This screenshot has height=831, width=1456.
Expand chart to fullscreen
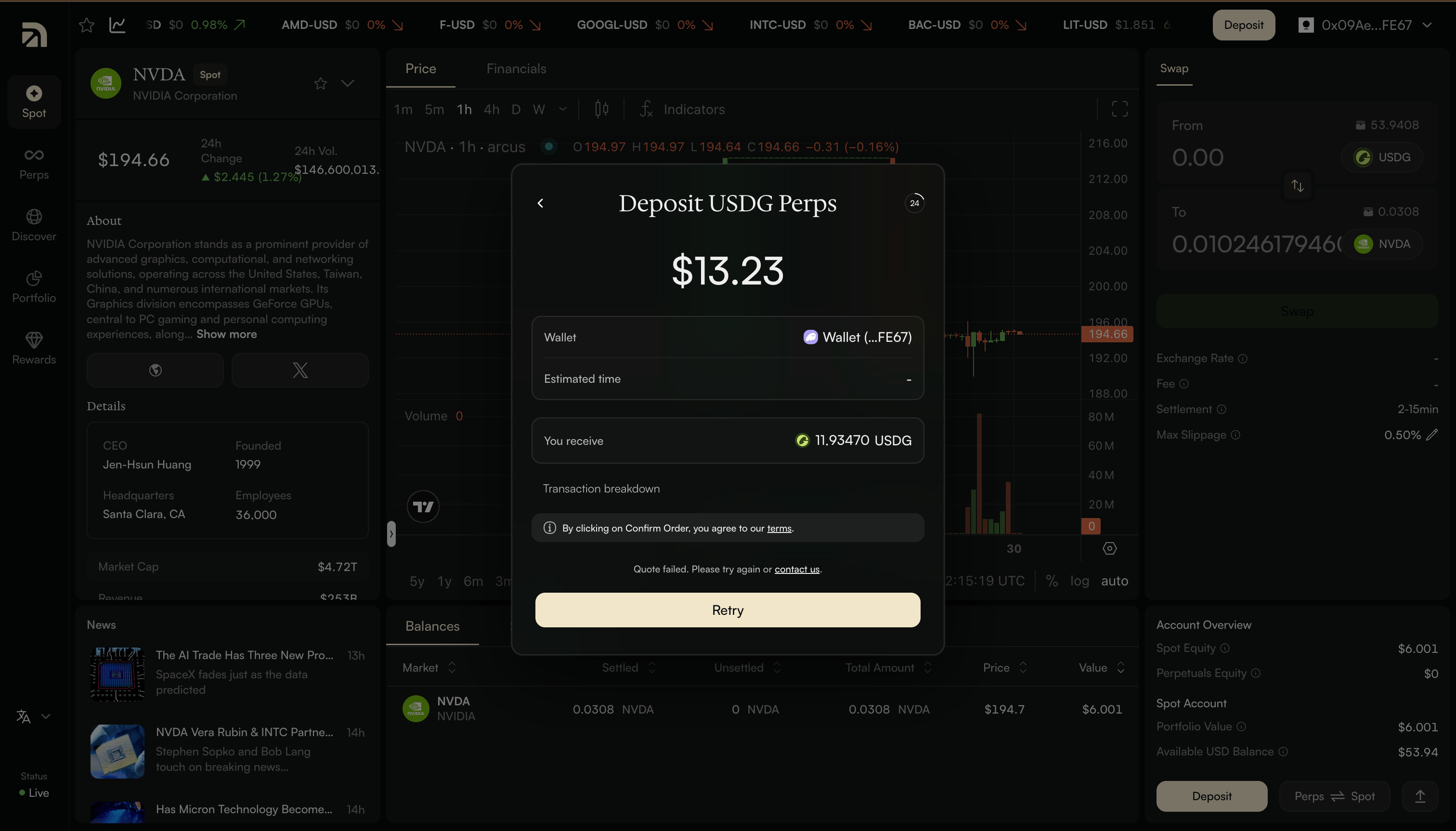(1120, 109)
